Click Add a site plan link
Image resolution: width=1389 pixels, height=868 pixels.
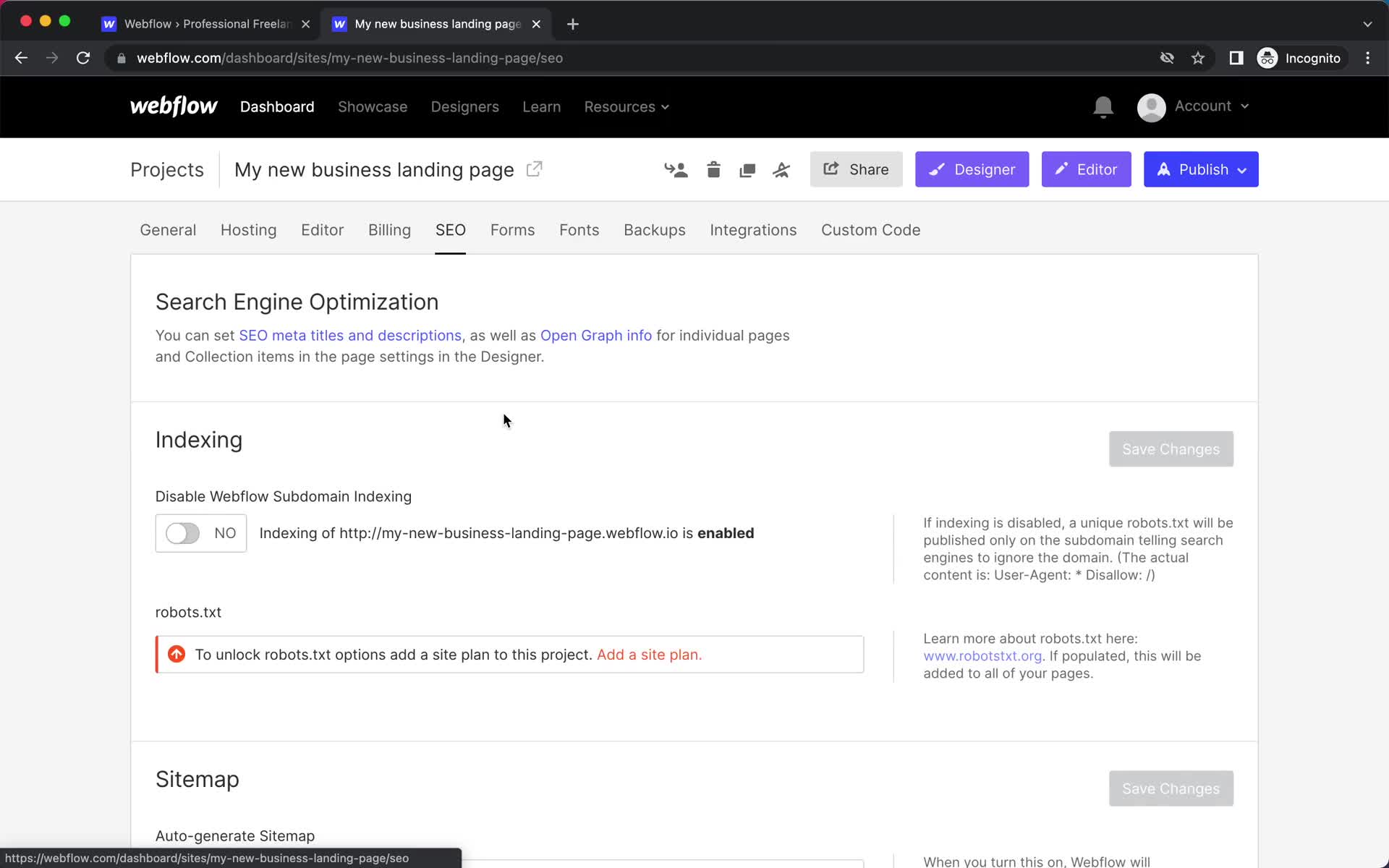(x=648, y=654)
